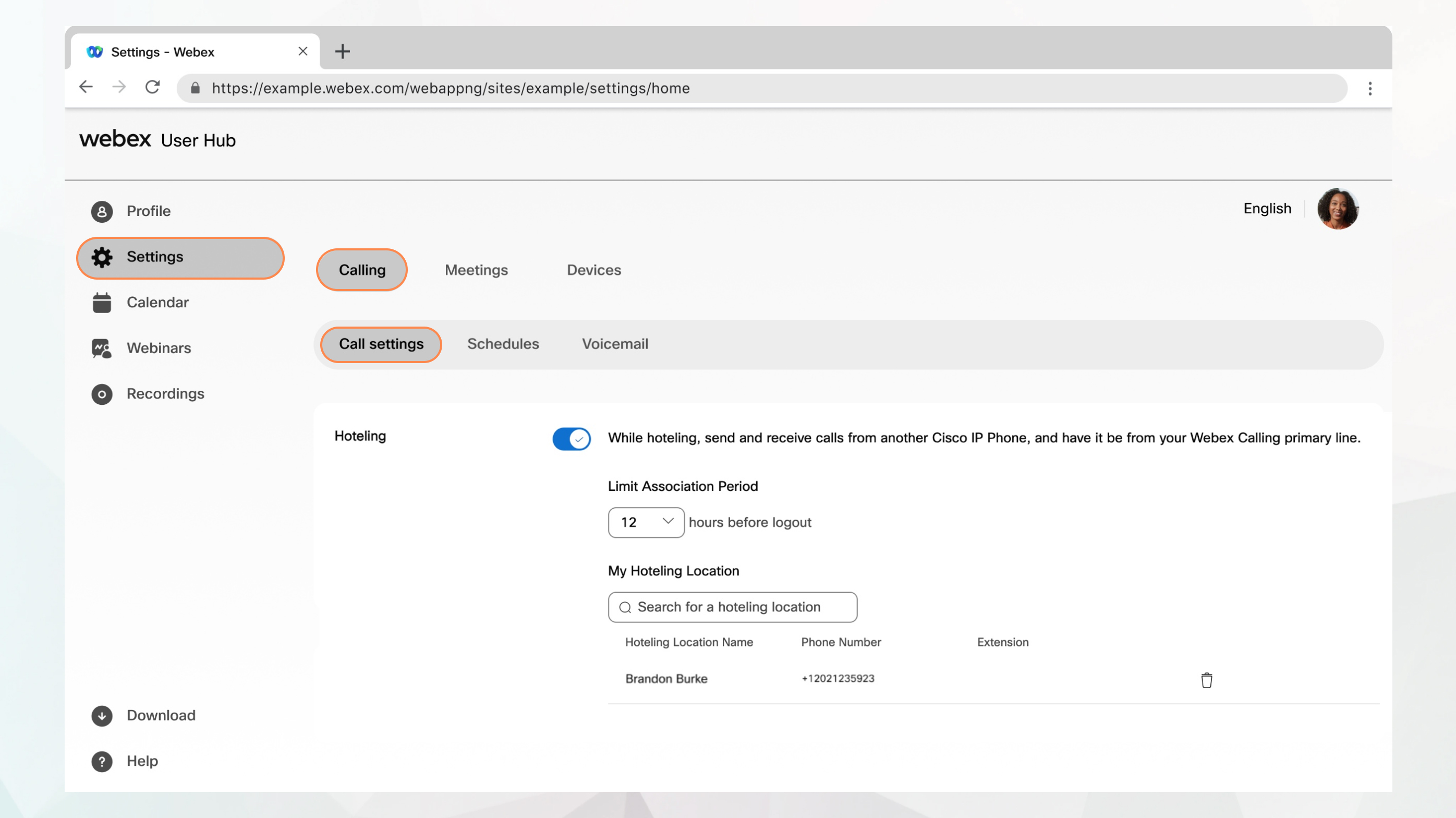Open the hoteling location search field

tap(732, 607)
